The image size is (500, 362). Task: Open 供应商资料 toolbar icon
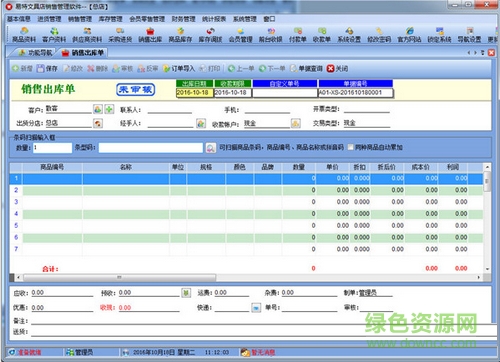[87, 35]
